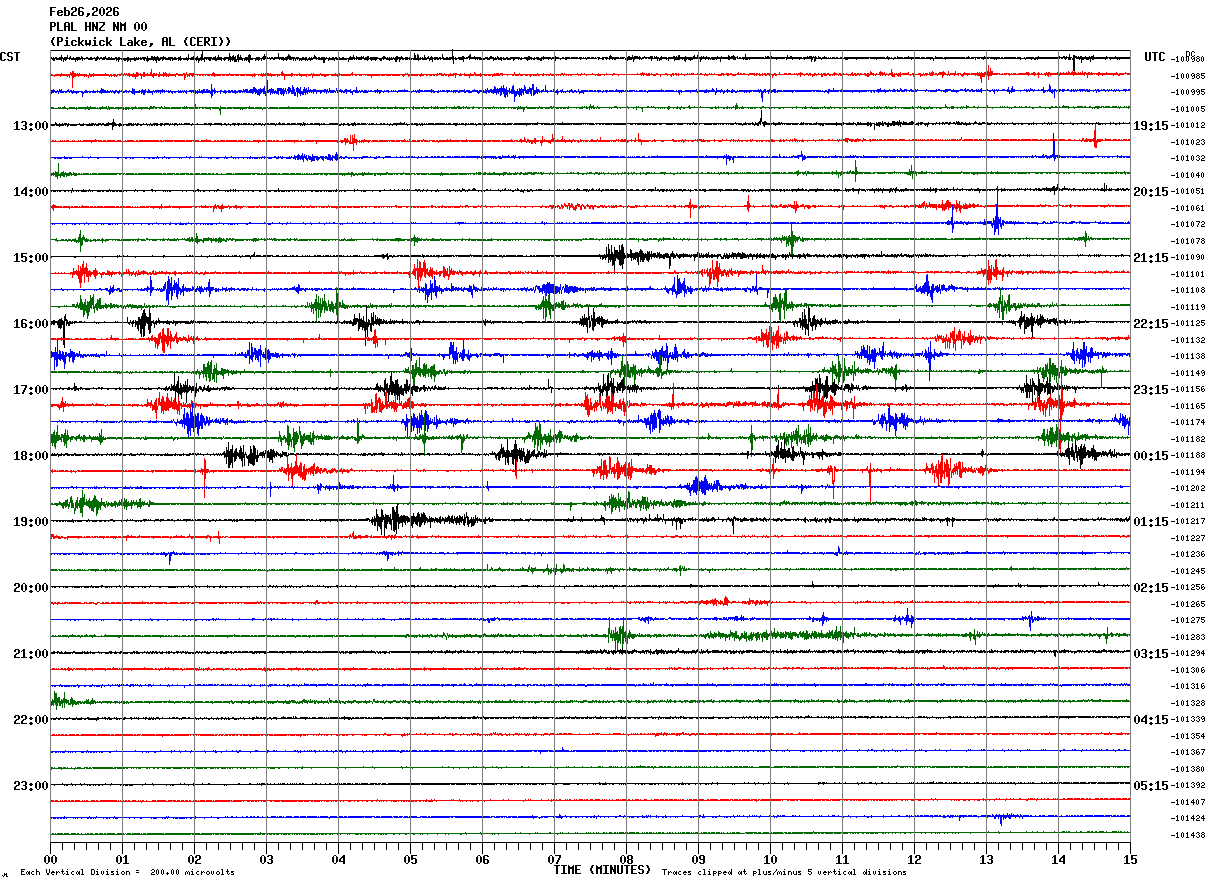The height and width of the screenshot is (886, 1210).
Task: Click the 15:00 CST hour label
Action: click(30, 258)
